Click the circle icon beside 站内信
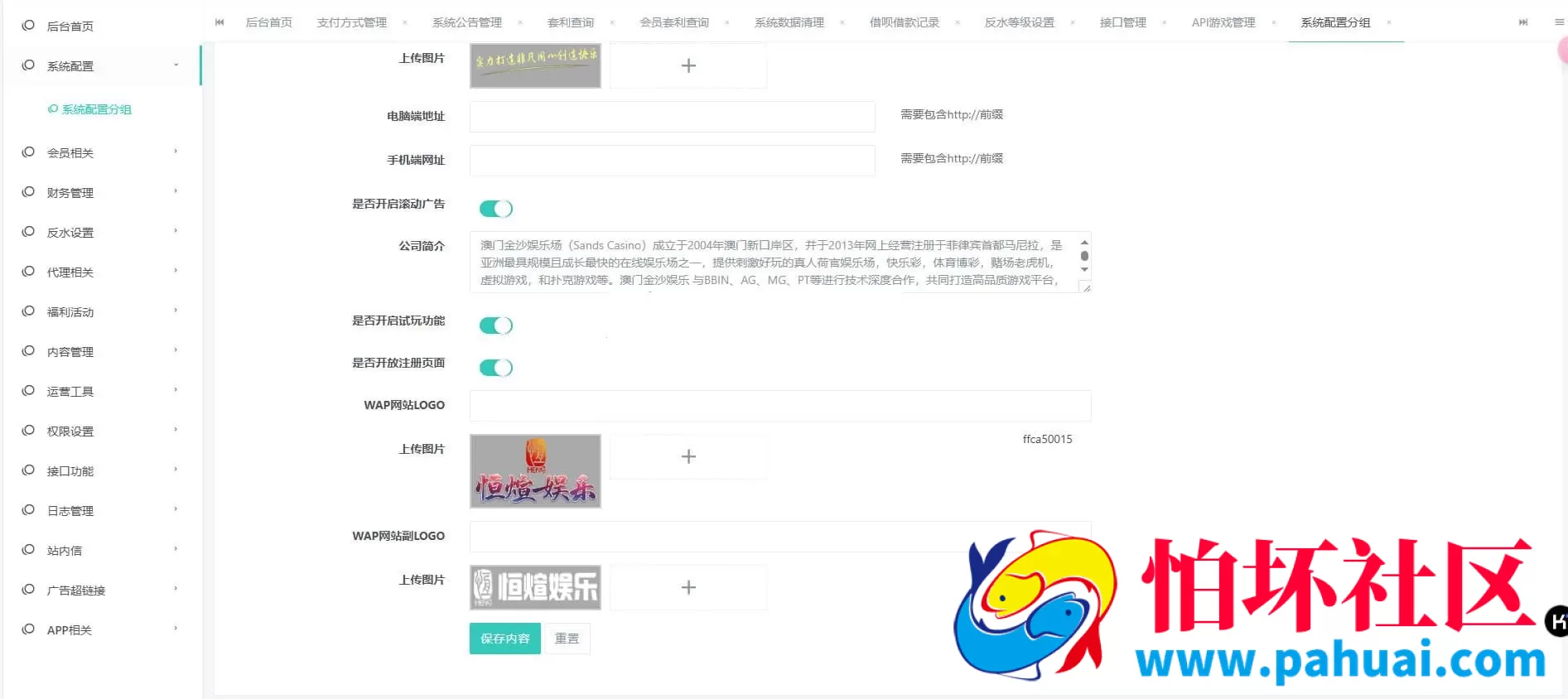1568x699 pixels. point(28,550)
